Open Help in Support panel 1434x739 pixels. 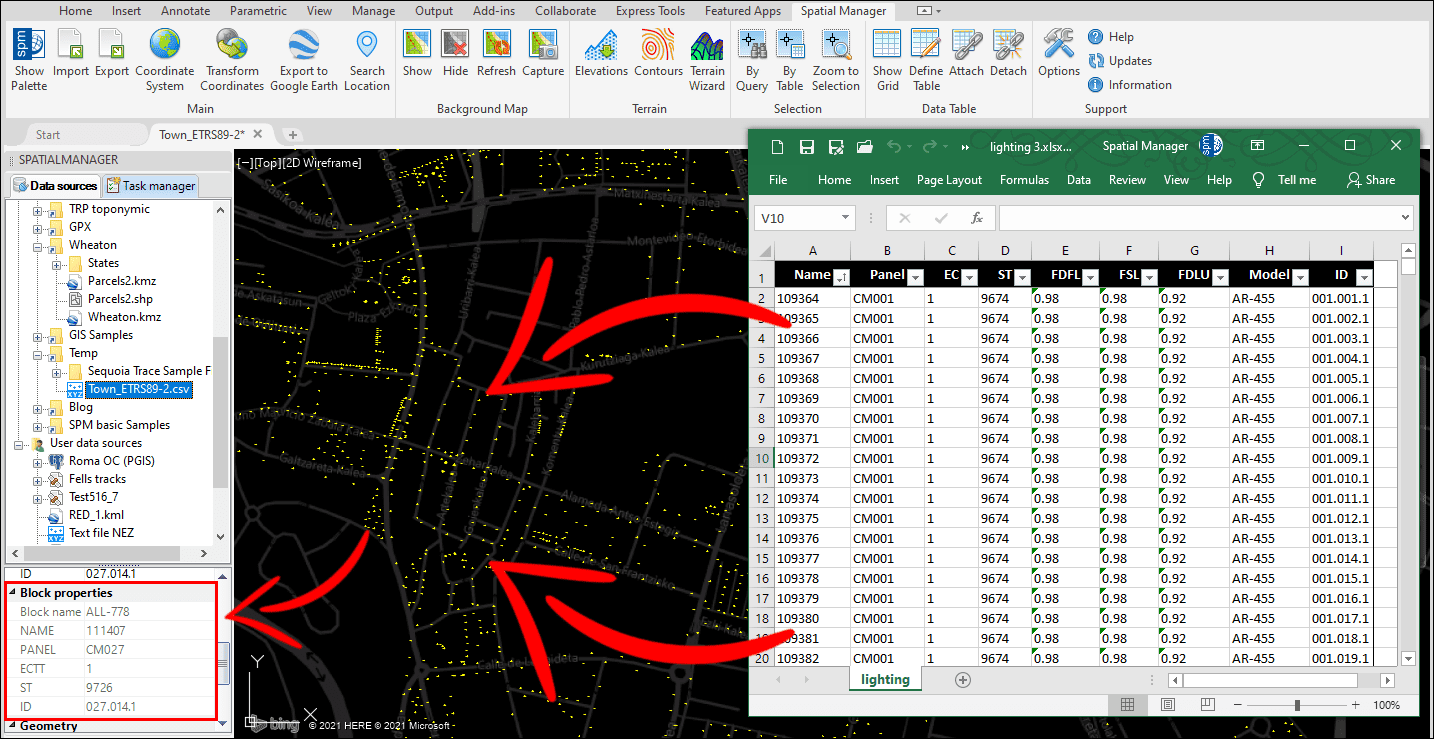[x=1111, y=37]
